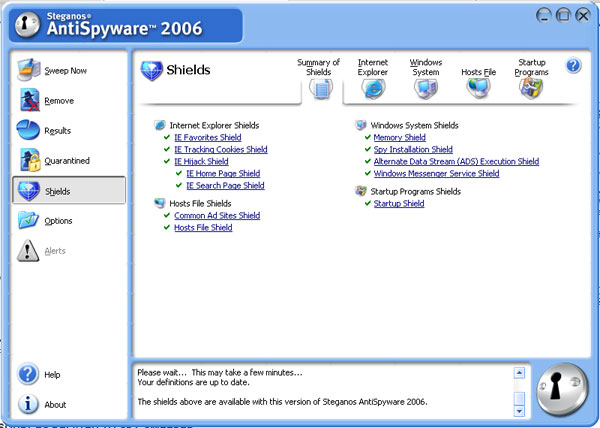600x428 pixels.
Task: Open the IE Favorites Shield link
Action: 208,137
